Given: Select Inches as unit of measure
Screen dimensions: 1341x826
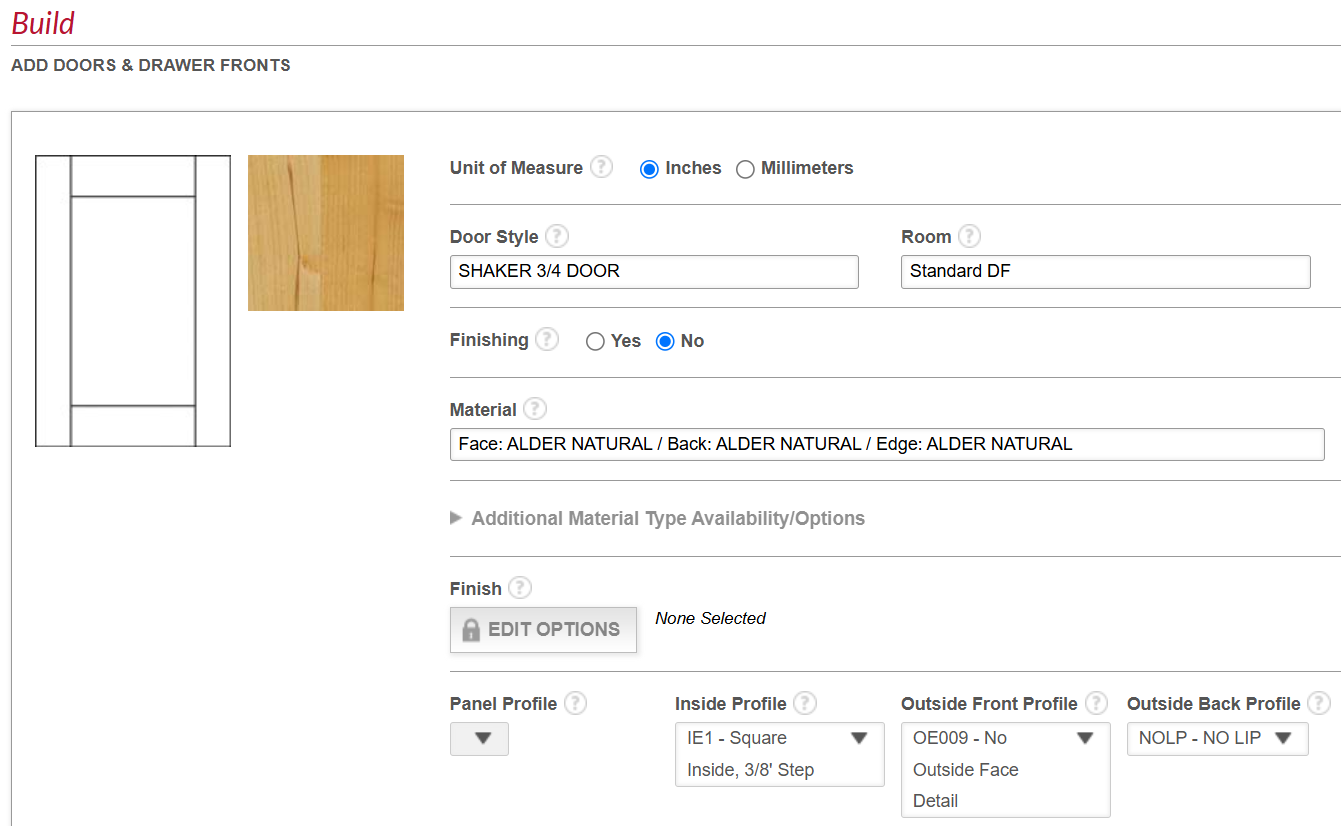Looking at the screenshot, I should click(649, 169).
